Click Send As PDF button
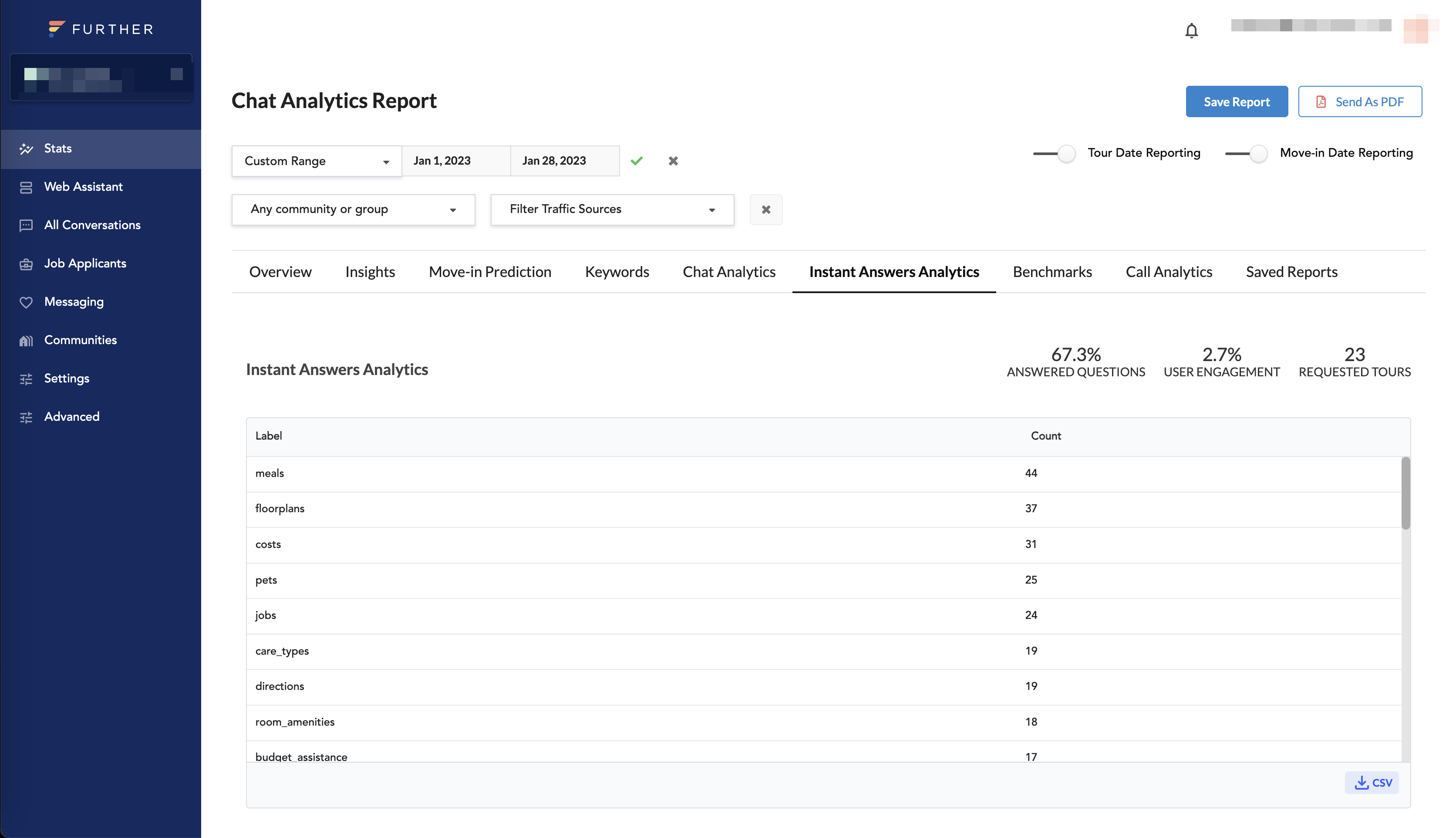 click(x=1359, y=102)
